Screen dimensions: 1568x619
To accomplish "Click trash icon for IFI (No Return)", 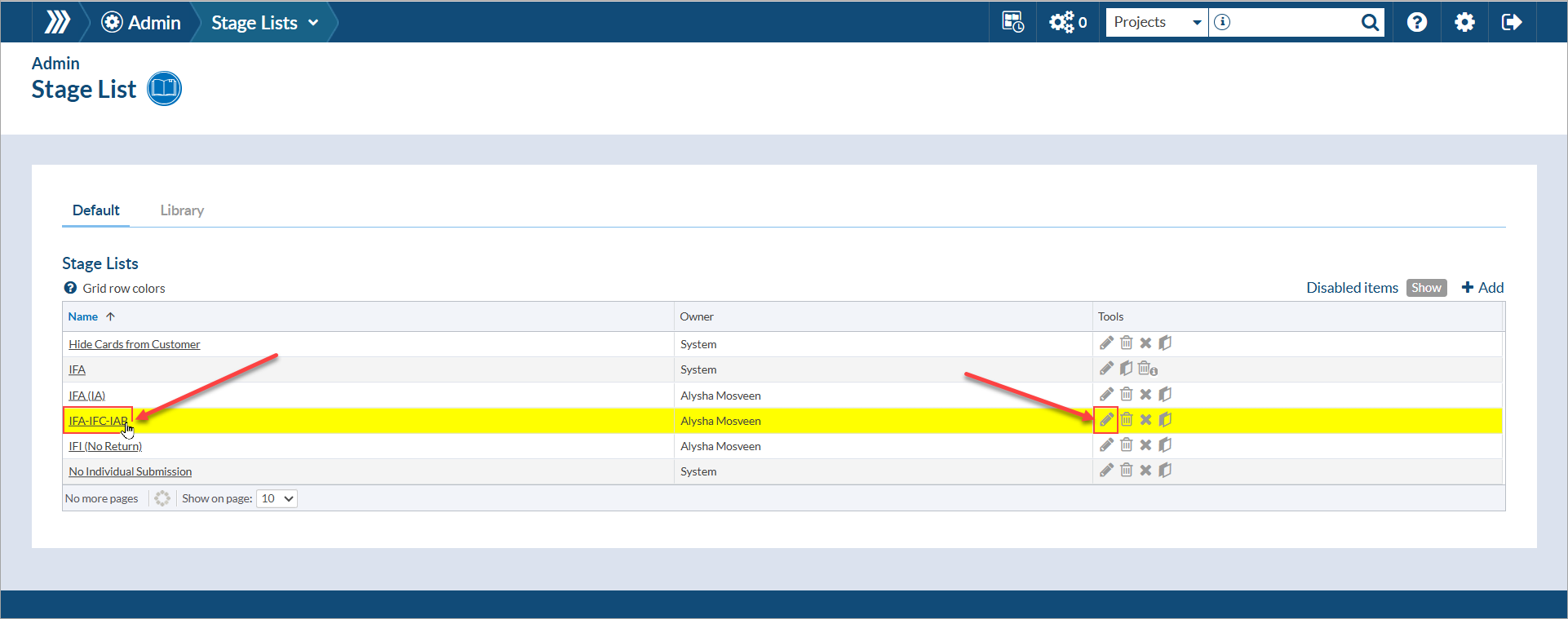I will pyautogui.click(x=1127, y=445).
